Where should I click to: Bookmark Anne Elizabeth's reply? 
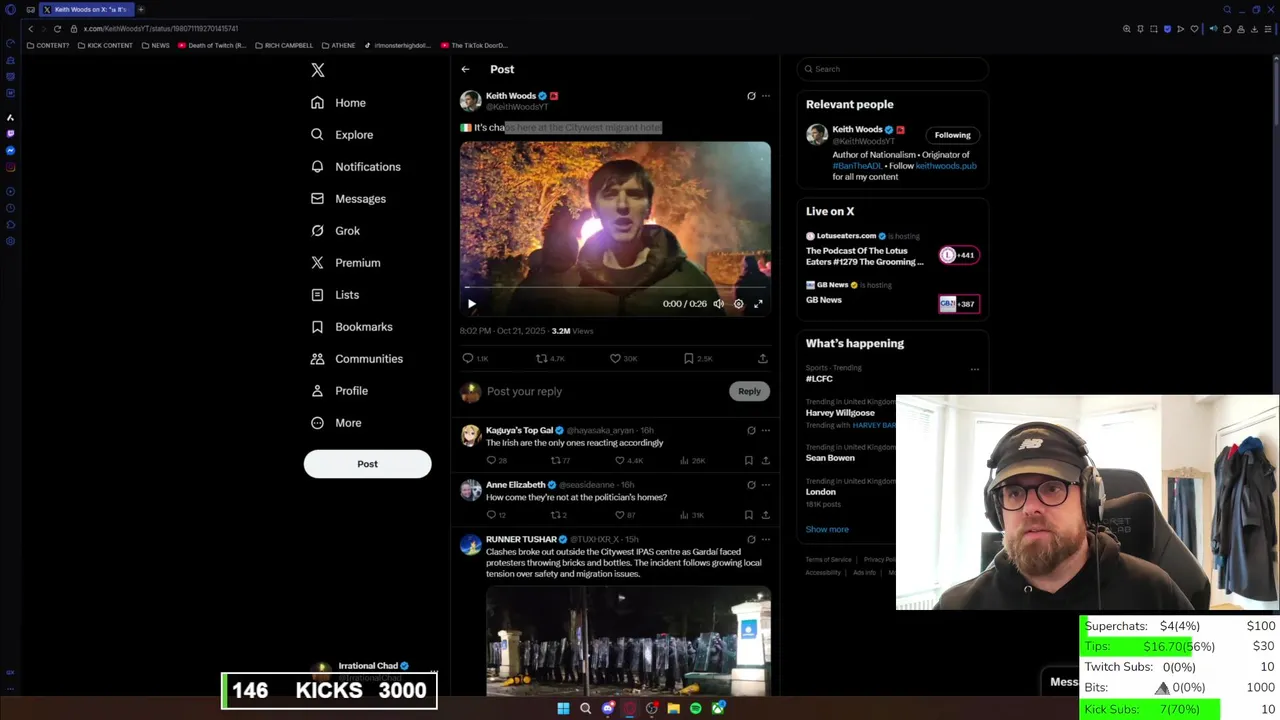[x=748, y=515]
